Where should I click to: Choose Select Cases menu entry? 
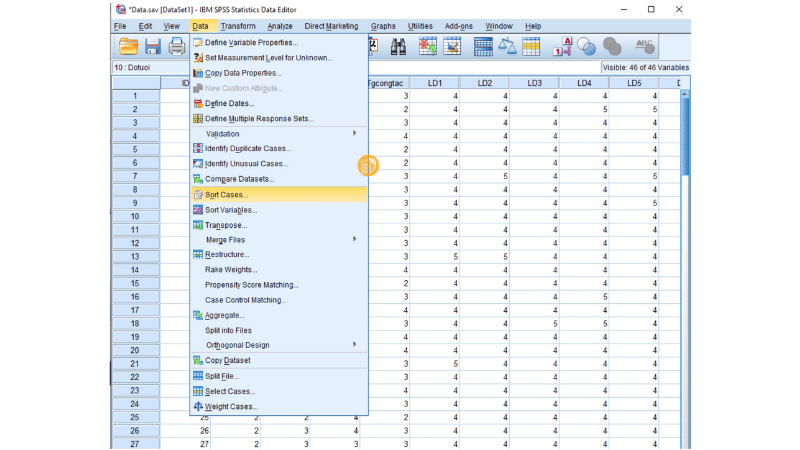click(279, 391)
